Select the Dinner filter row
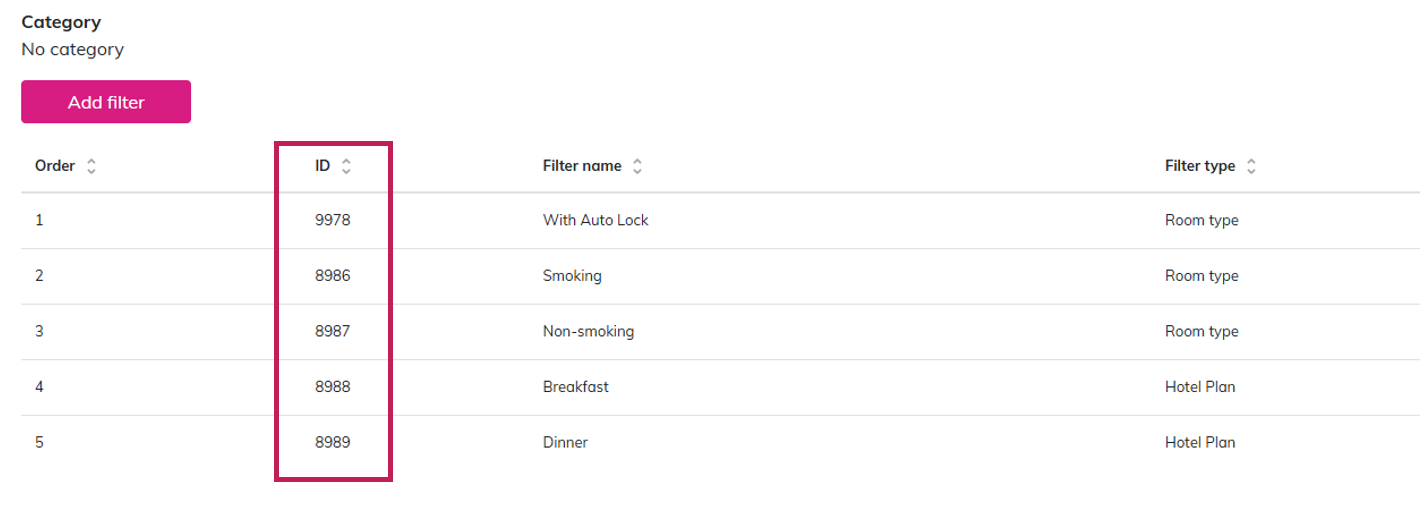Viewport: 1420px width, 508px height. pos(565,442)
